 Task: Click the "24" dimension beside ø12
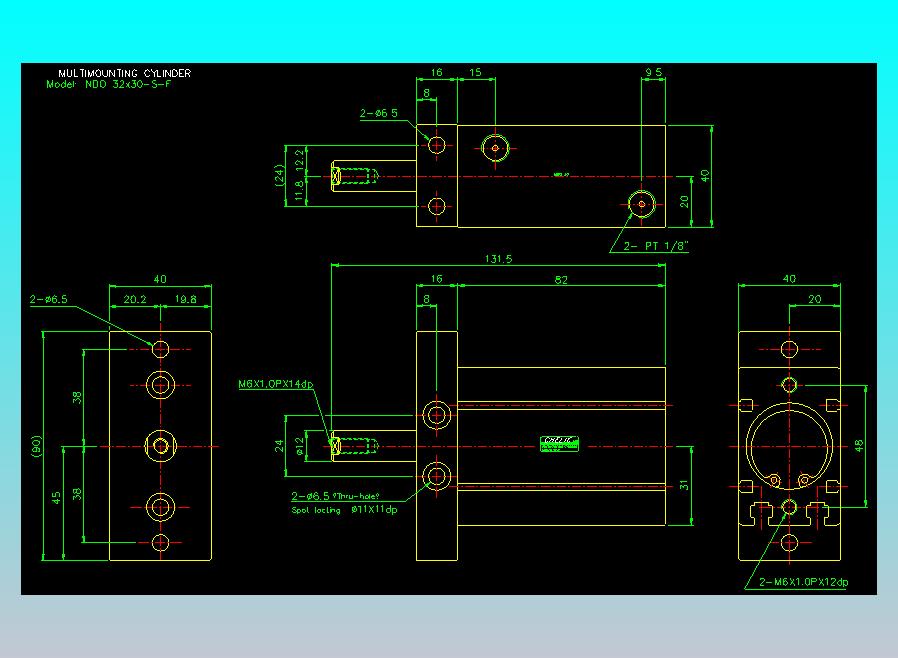coord(279,446)
